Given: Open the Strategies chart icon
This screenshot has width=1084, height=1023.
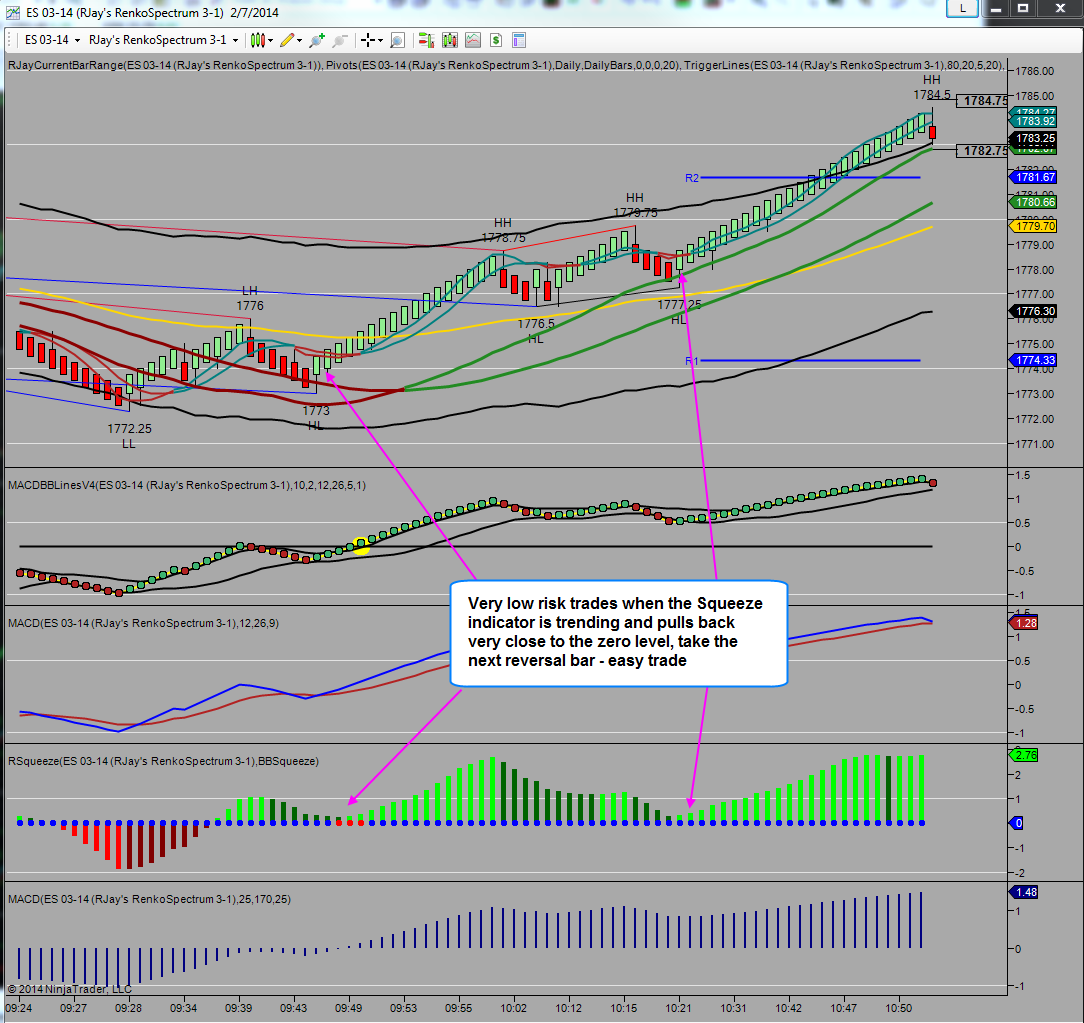Looking at the screenshot, I should click(472, 40).
